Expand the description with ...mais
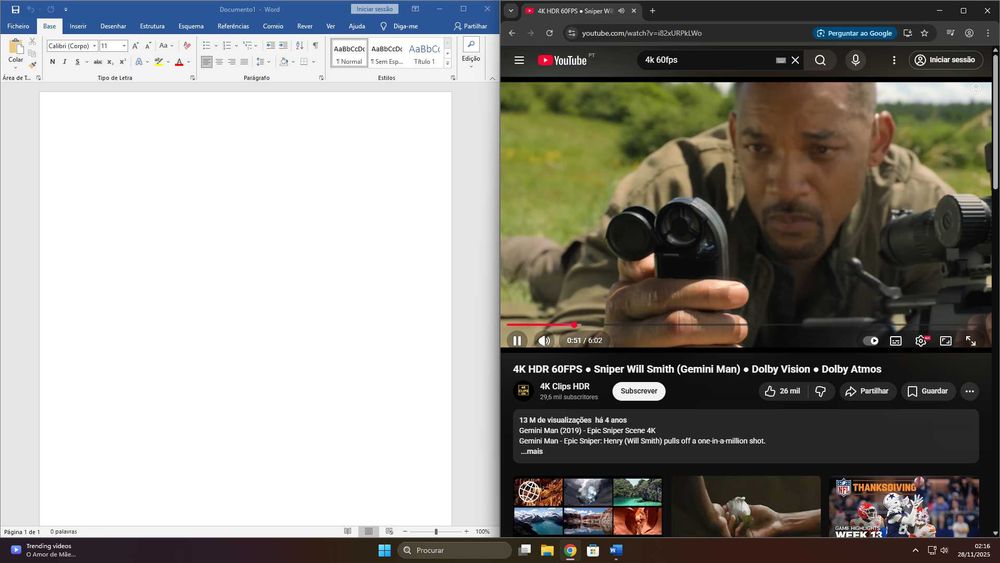 pos(531,451)
